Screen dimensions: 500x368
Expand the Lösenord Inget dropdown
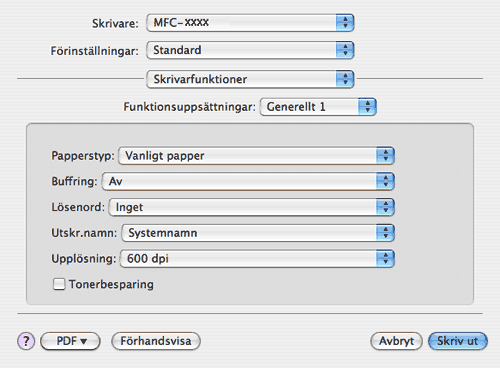[252, 207]
